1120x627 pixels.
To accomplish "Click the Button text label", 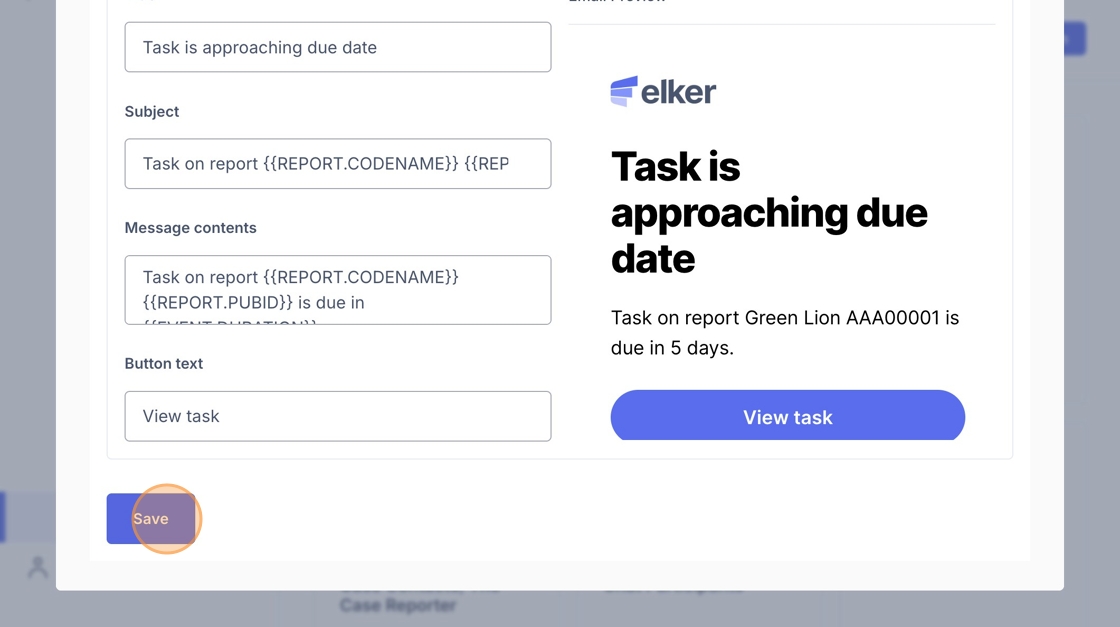I will 164,363.
